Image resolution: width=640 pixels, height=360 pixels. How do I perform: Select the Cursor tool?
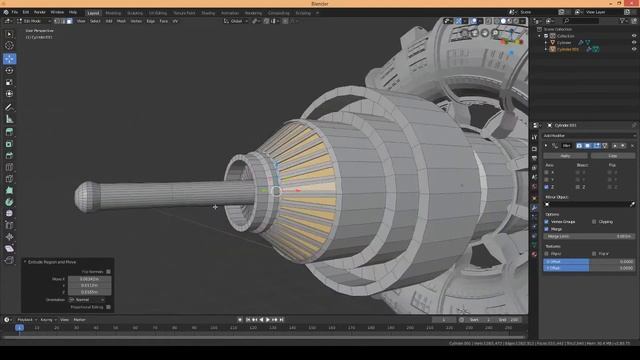[9, 46]
